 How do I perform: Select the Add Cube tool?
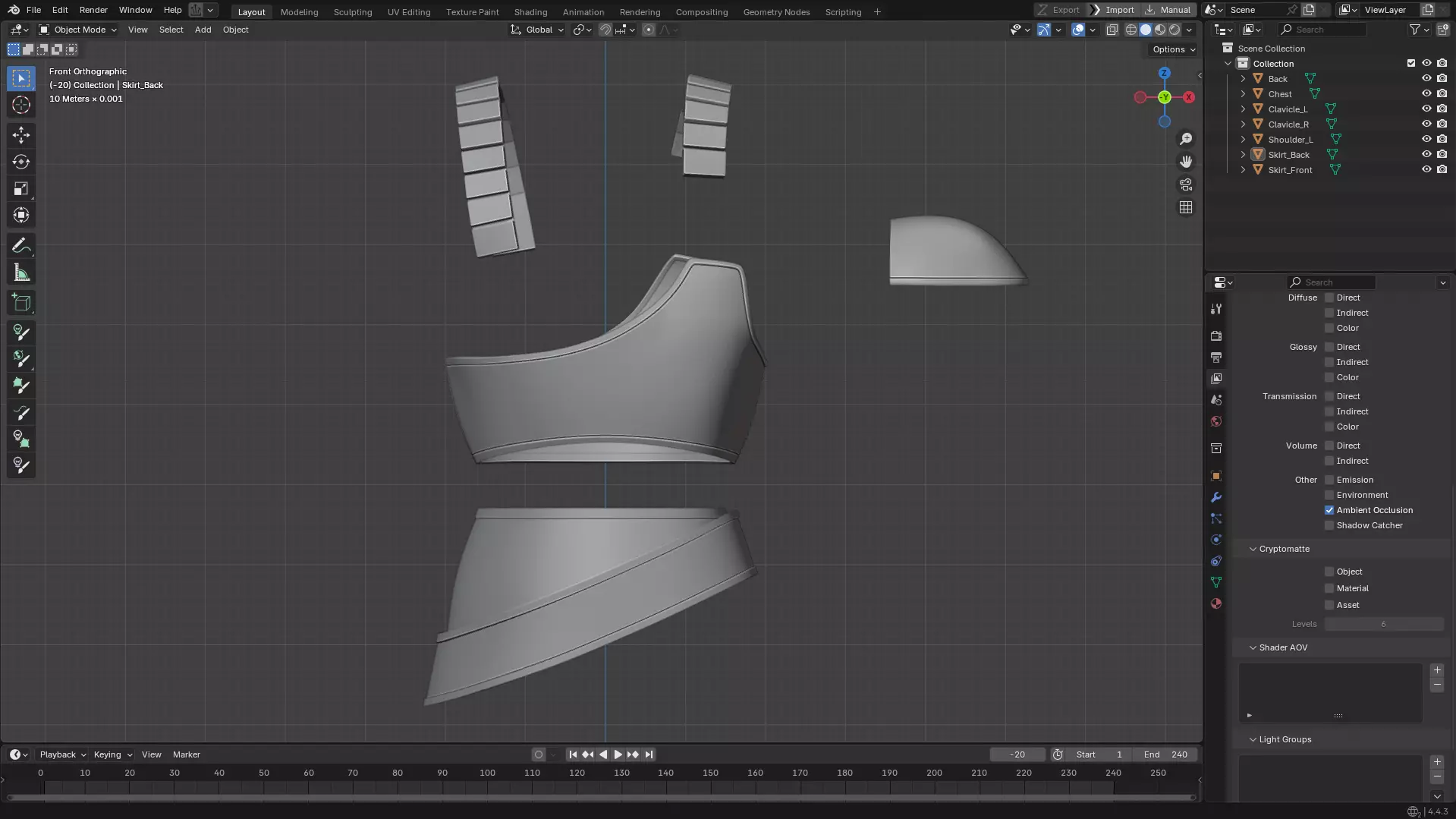click(x=21, y=303)
